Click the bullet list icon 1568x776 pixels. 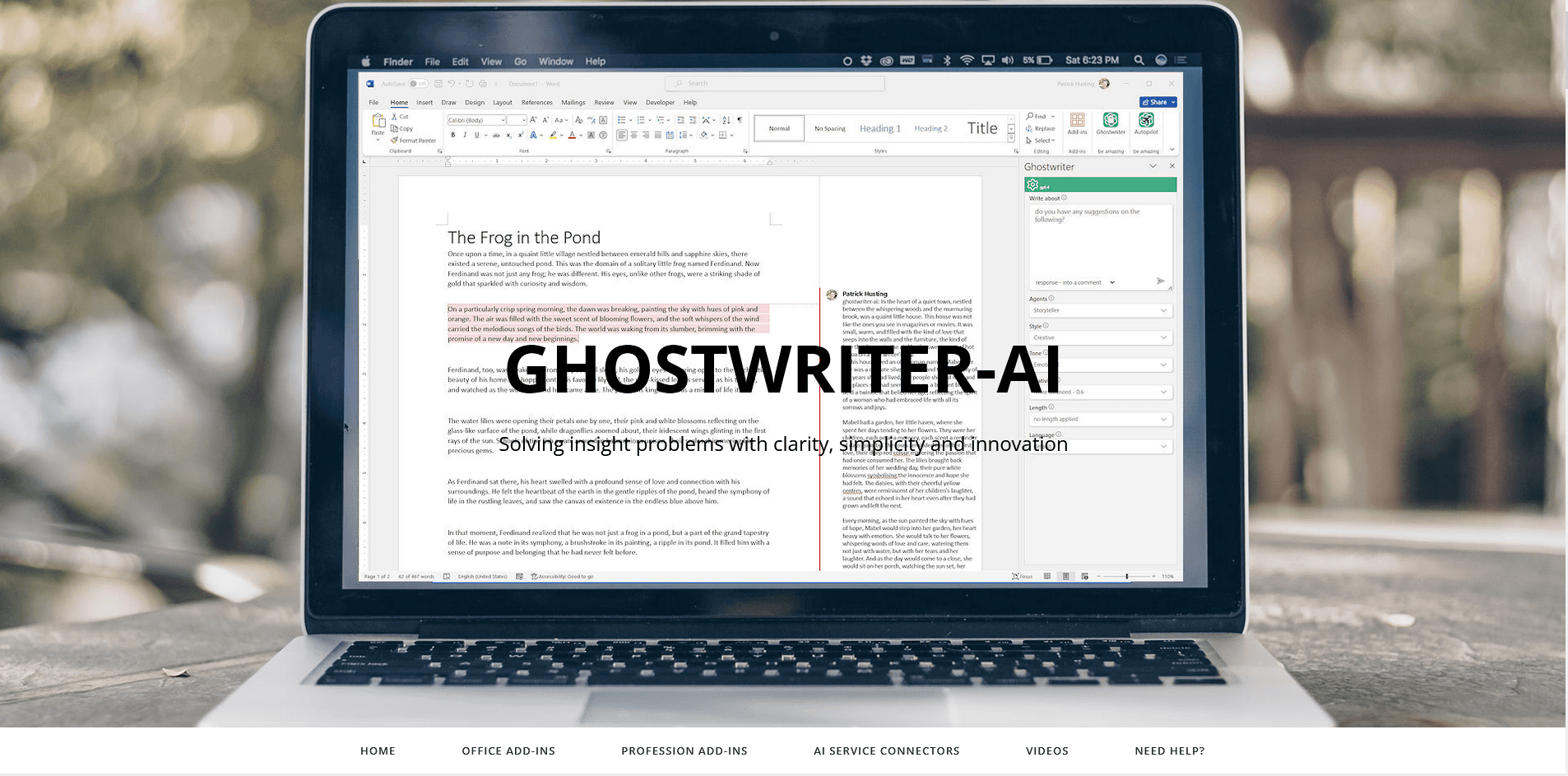pyautogui.click(x=622, y=120)
